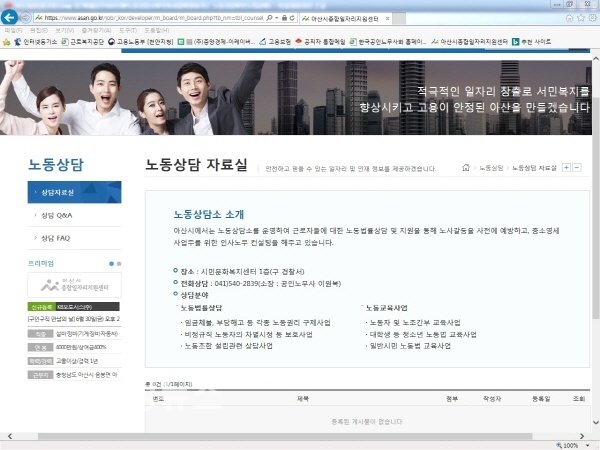Open 상담 Q&A in the sidebar
600x450 pixels.
click(x=58, y=214)
